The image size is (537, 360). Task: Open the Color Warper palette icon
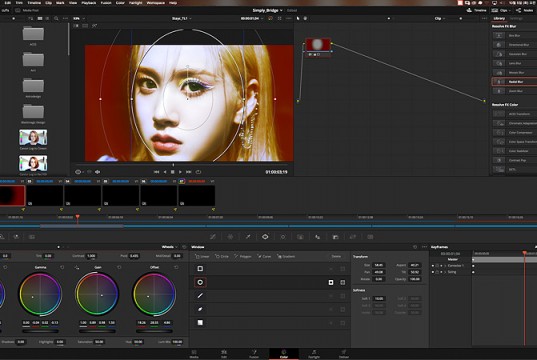(230, 237)
